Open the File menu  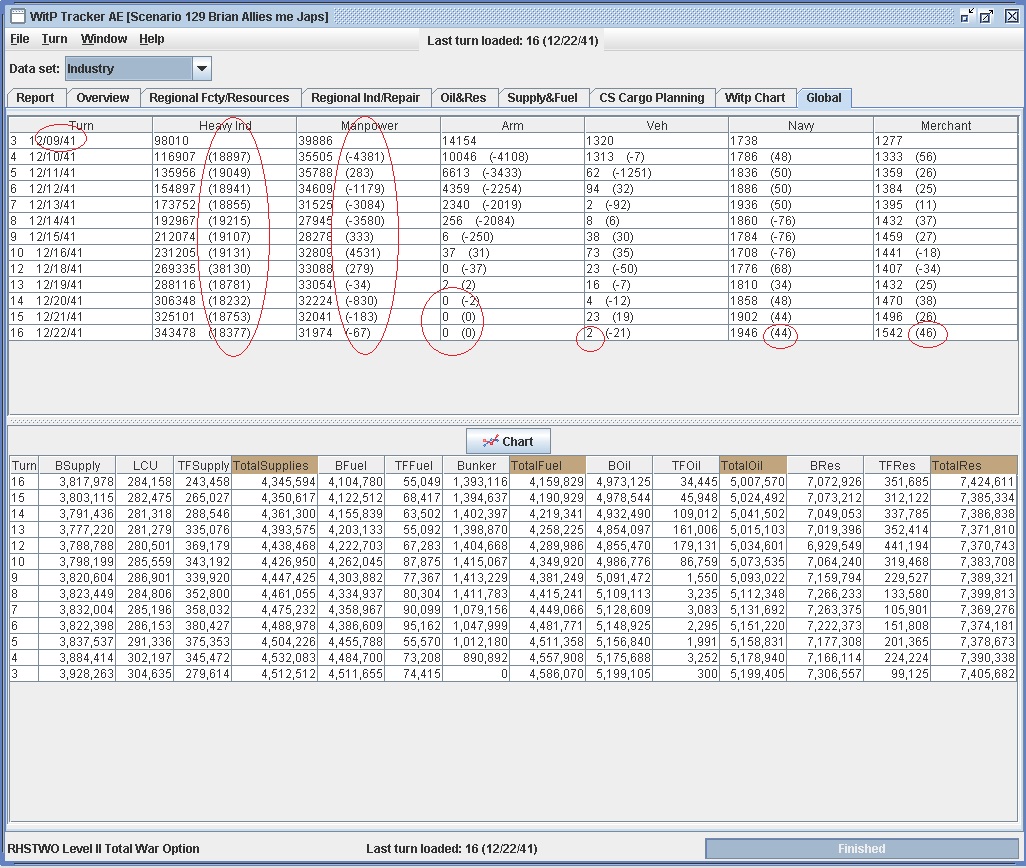19,39
